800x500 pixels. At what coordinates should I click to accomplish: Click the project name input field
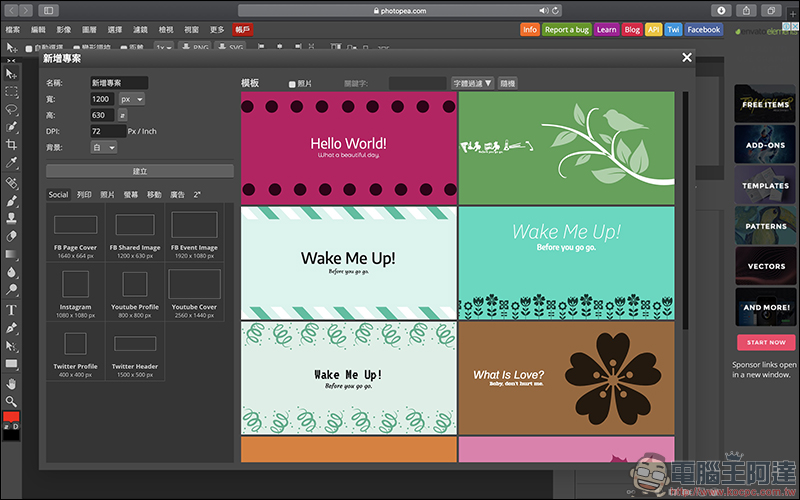119,83
